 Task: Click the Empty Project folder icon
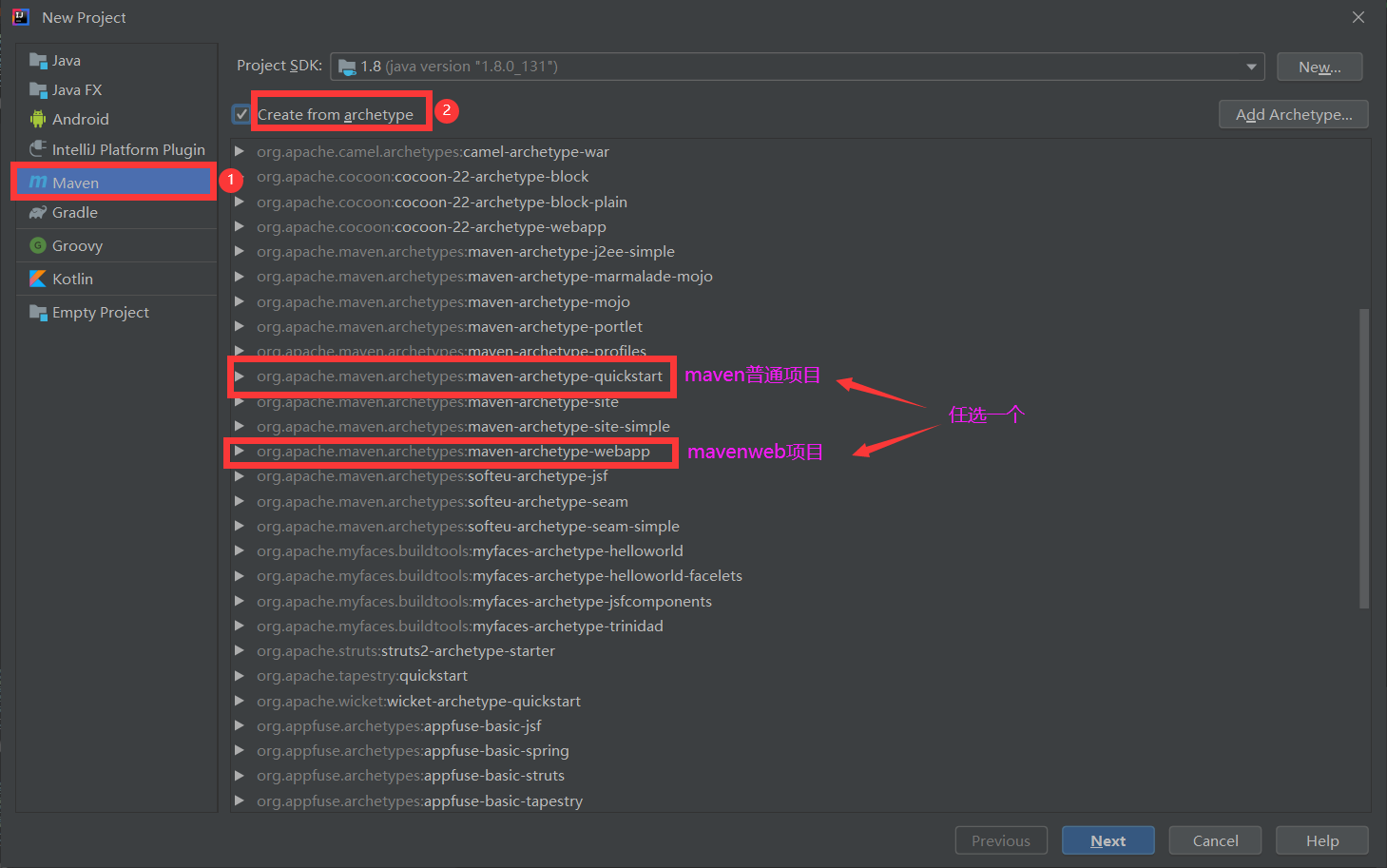pos(38,313)
